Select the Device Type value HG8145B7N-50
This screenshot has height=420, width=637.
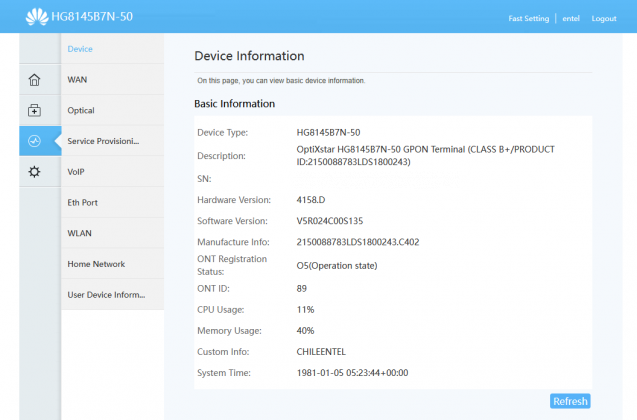click(x=328, y=132)
